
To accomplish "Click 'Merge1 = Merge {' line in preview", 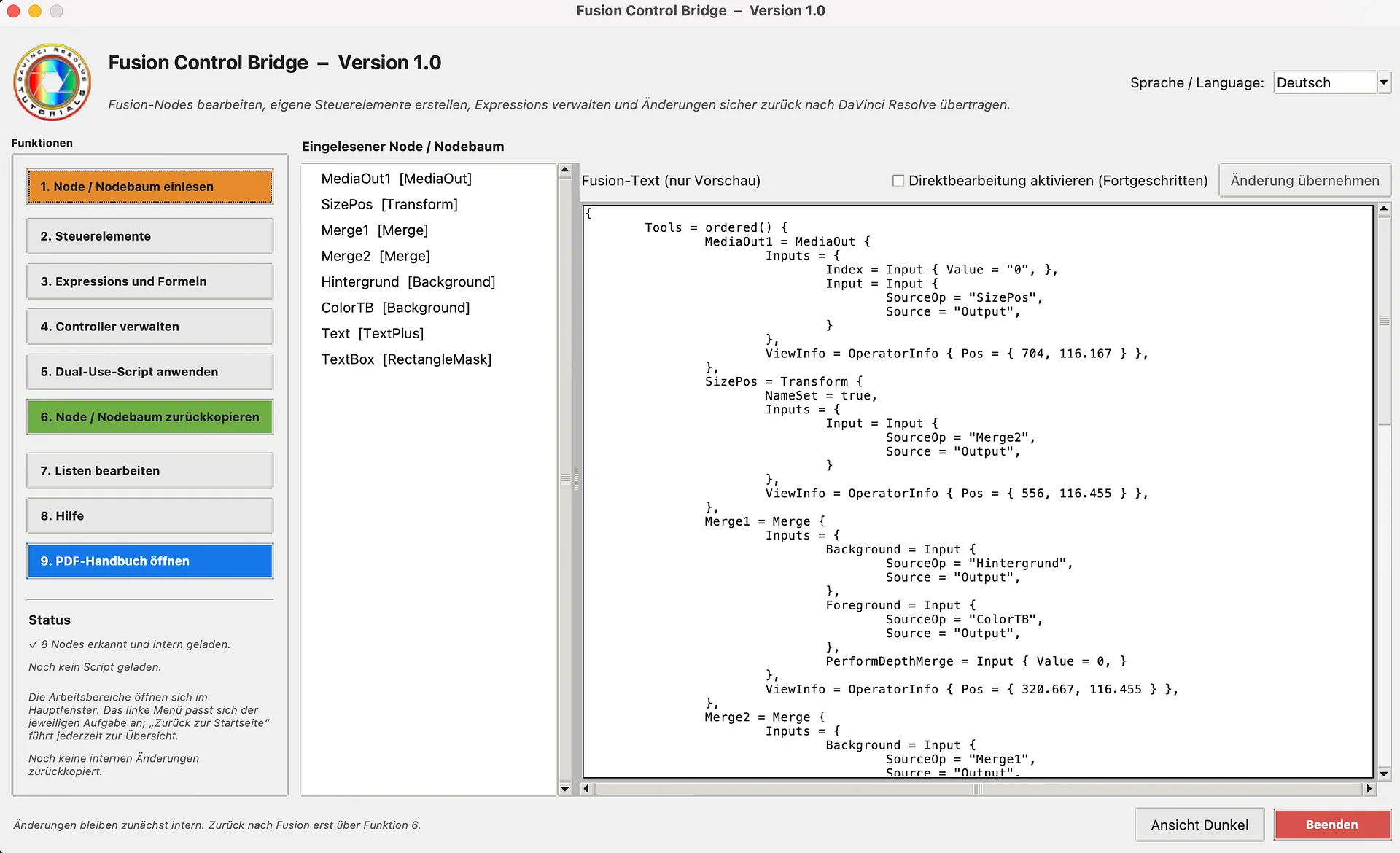I will click(765, 521).
